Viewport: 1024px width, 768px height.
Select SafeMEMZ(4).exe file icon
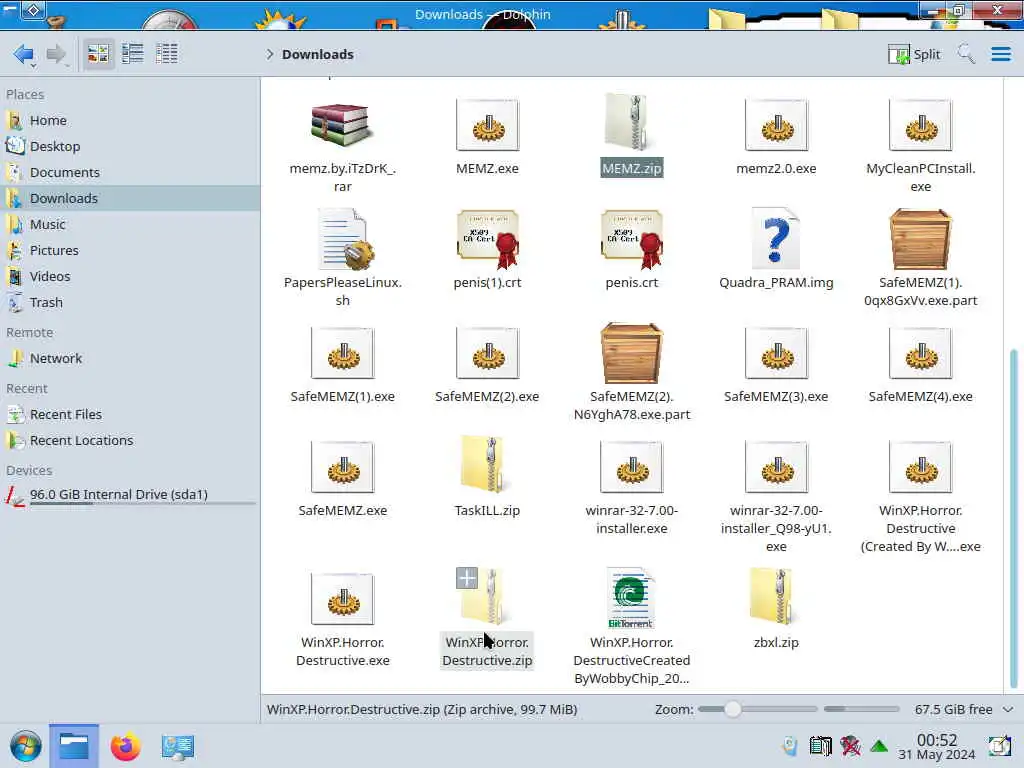pos(920,353)
